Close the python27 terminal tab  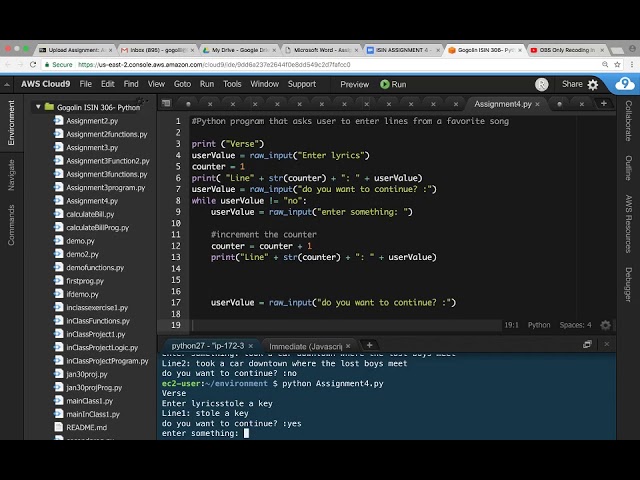(x=251, y=346)
